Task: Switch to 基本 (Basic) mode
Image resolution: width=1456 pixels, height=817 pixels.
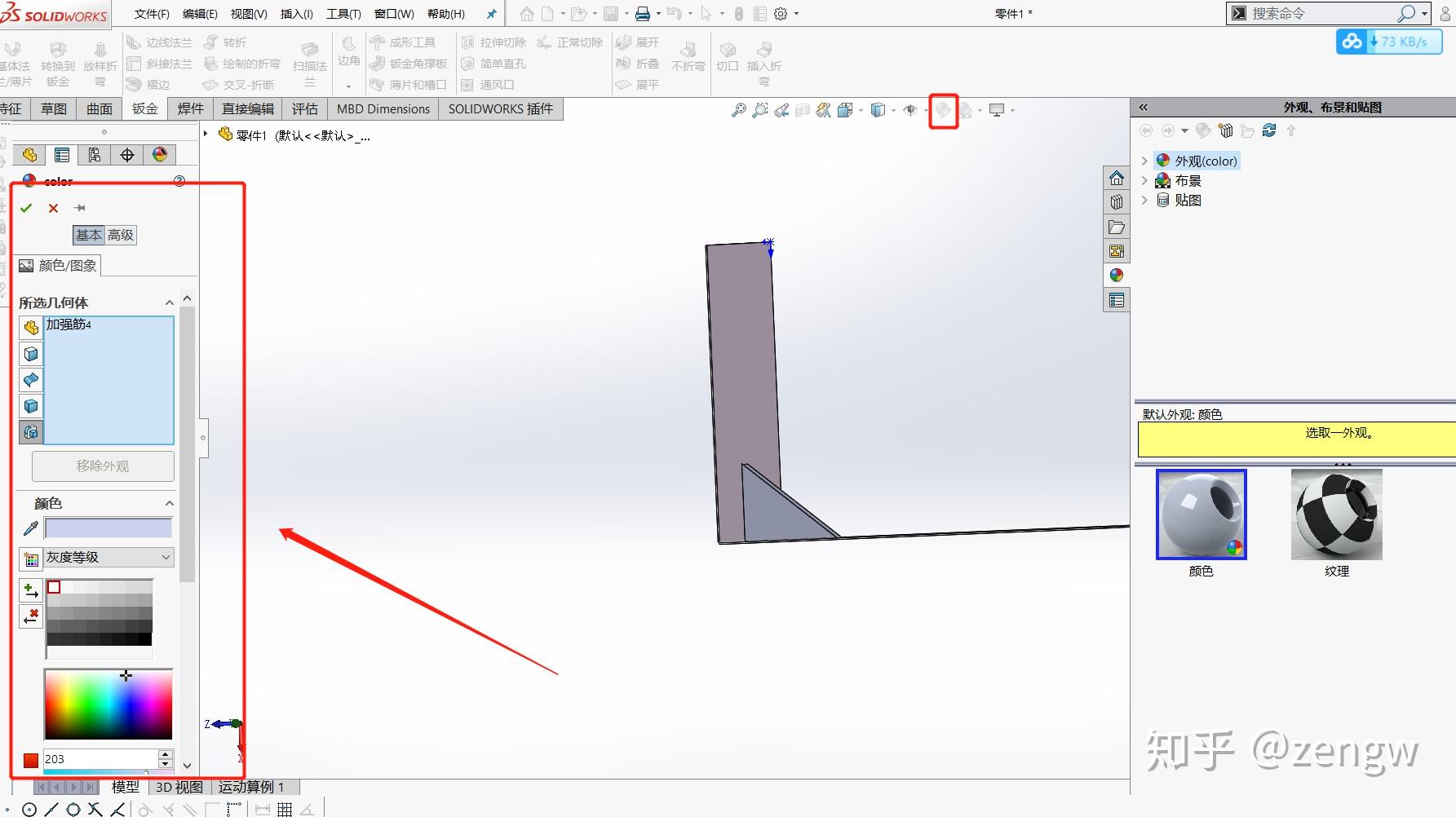Action: tap(89, 236)
